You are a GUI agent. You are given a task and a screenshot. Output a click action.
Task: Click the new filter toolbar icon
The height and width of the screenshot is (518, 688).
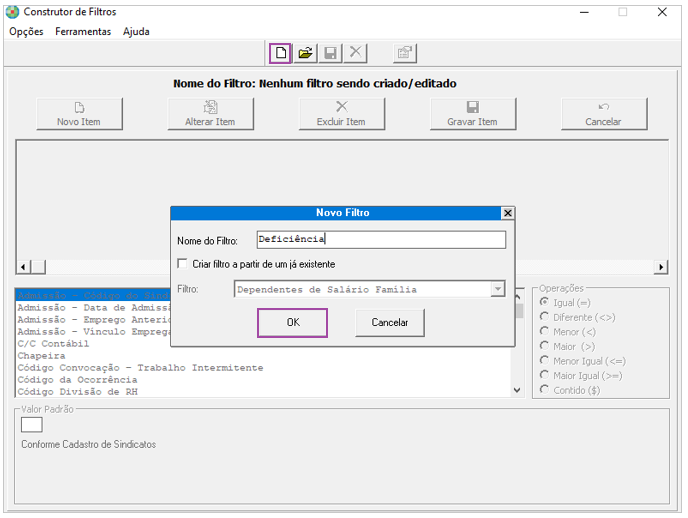[x=280, y=53]
